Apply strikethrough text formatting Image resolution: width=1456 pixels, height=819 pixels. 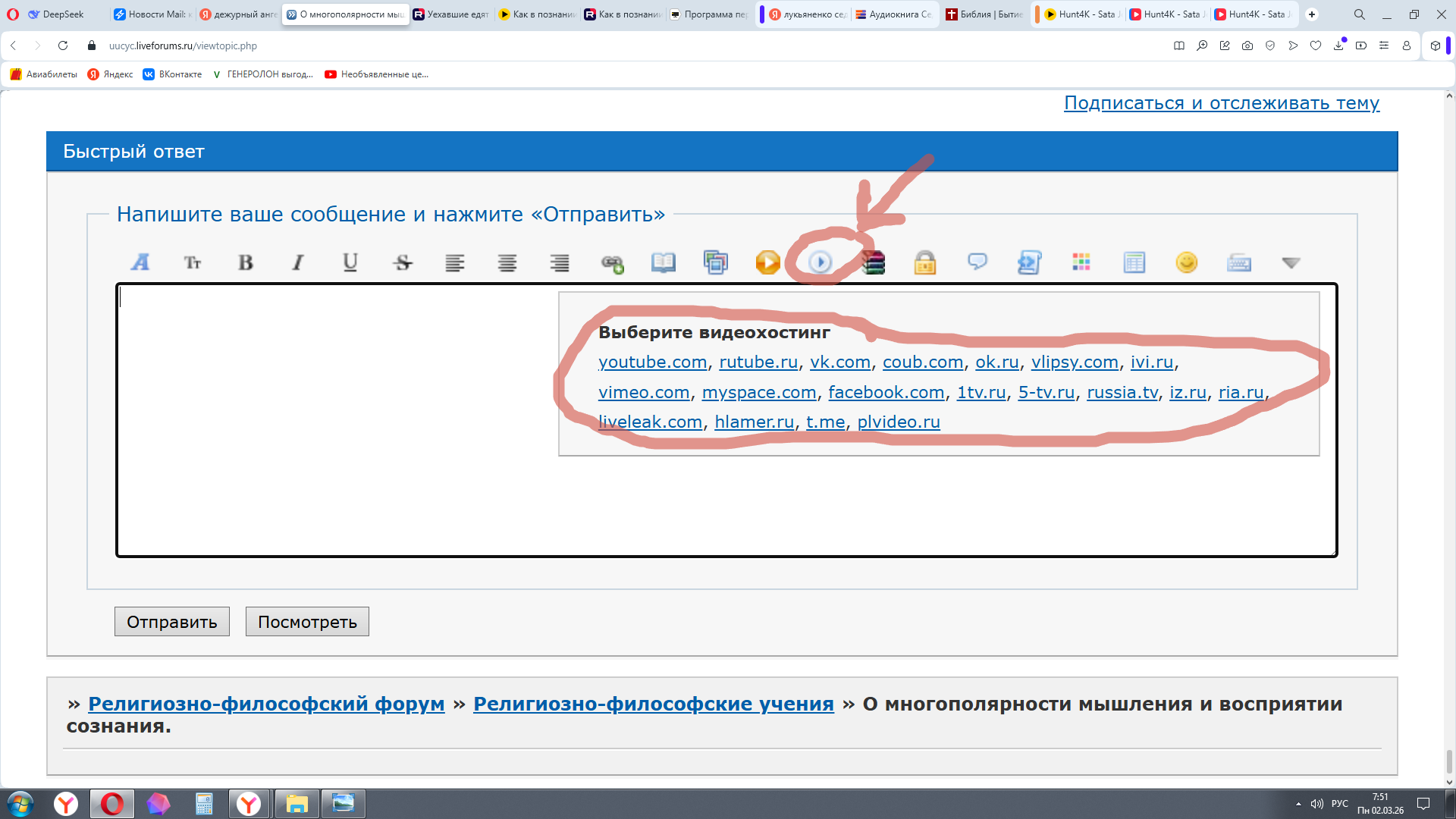coord(403,262)
